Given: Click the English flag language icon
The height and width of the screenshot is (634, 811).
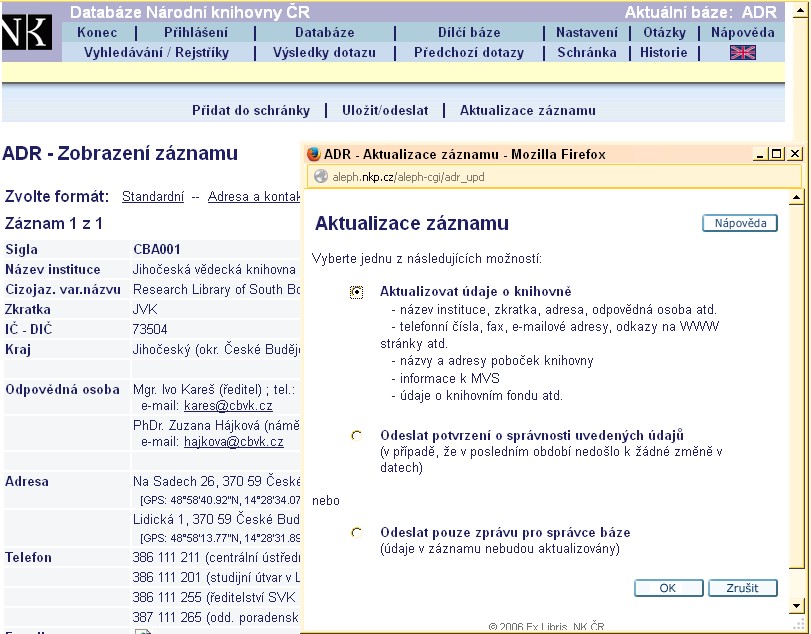Looking at the screenshot, I should point(742,53).
